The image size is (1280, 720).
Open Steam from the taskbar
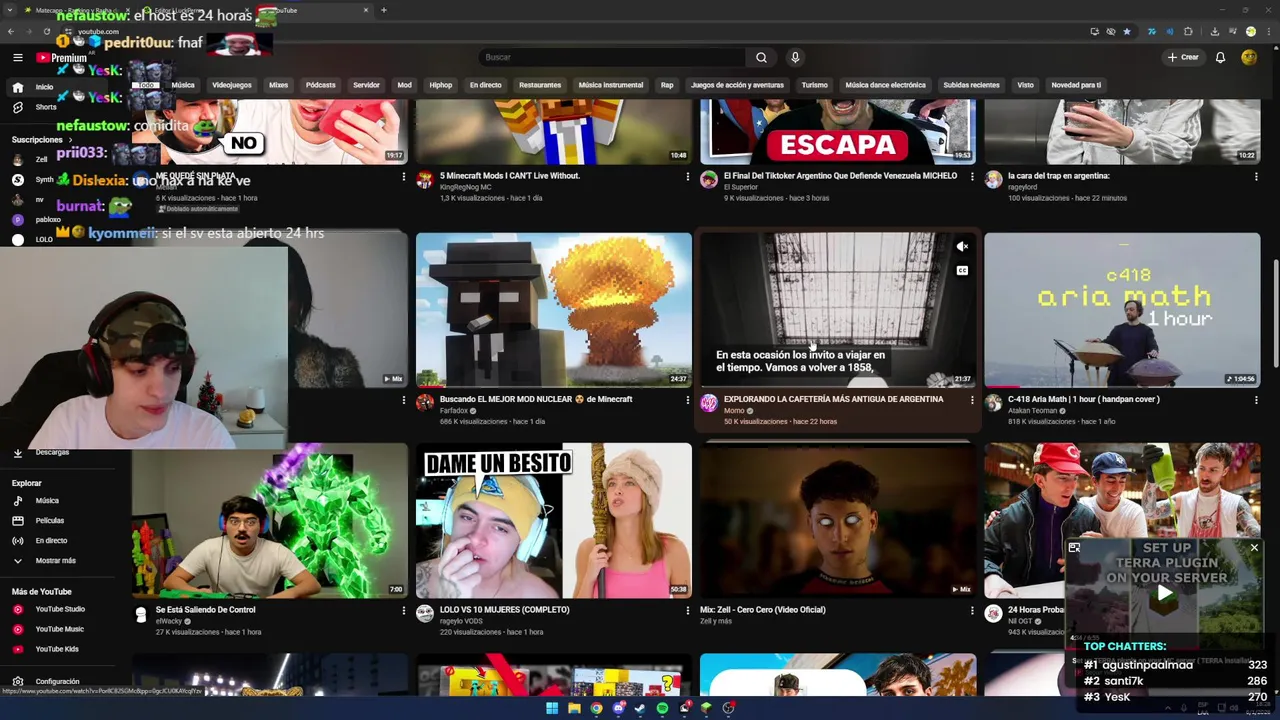click(x=640, y=708)
